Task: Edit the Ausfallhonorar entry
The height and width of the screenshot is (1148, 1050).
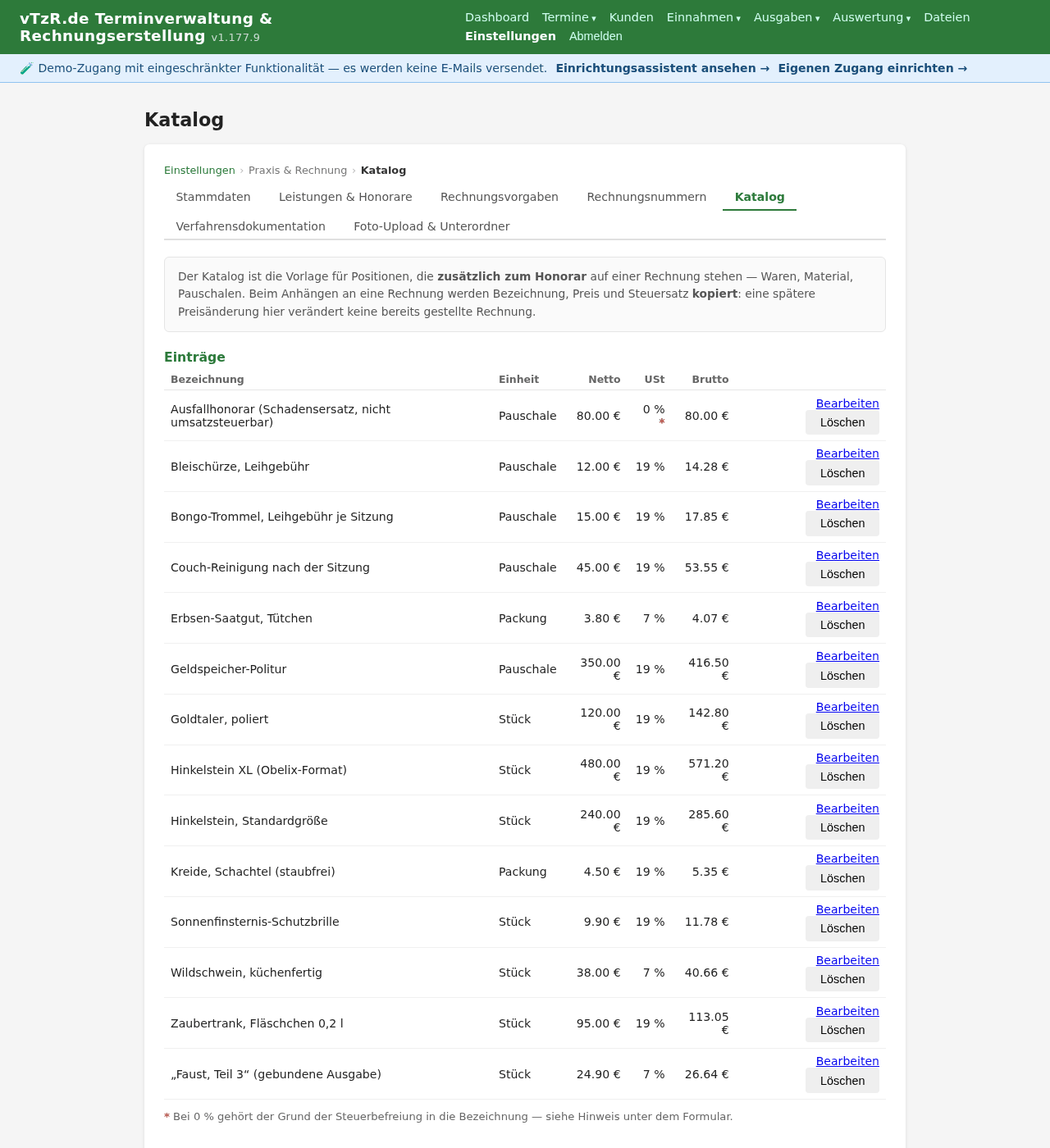Action: click(847, 403)
